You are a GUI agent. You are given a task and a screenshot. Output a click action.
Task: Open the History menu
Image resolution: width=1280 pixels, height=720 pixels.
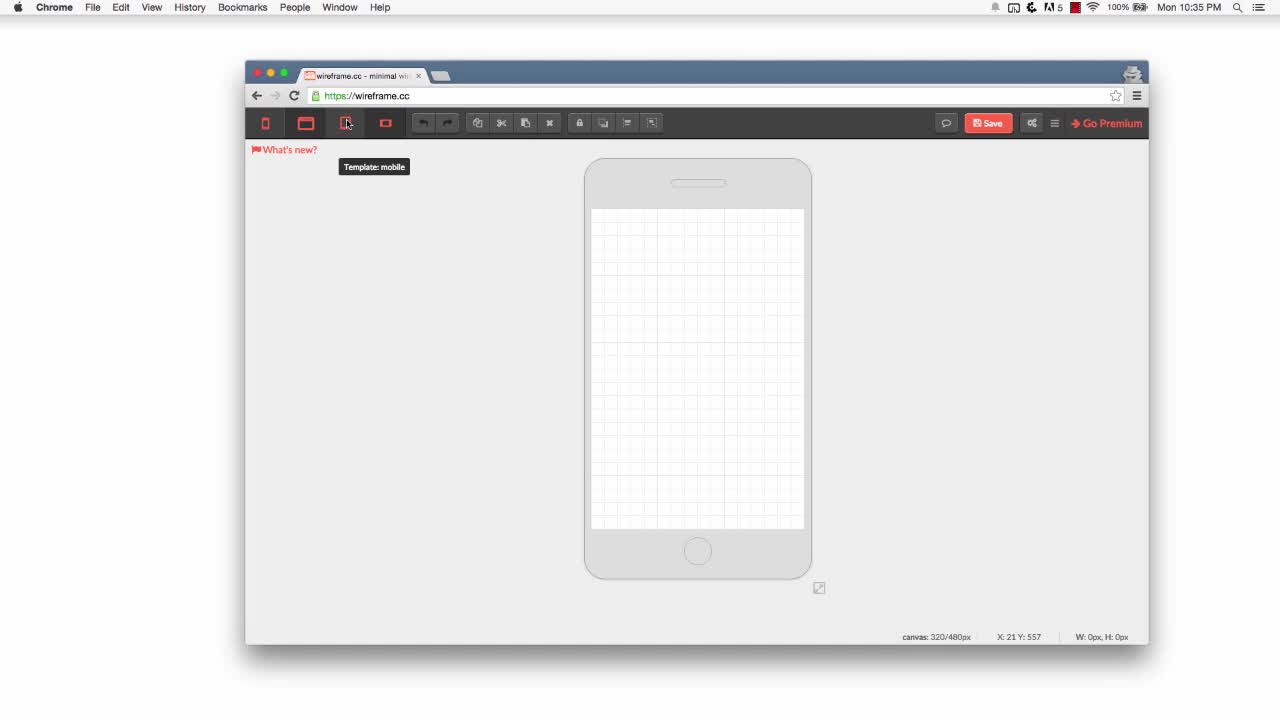[x=190, y=7]
